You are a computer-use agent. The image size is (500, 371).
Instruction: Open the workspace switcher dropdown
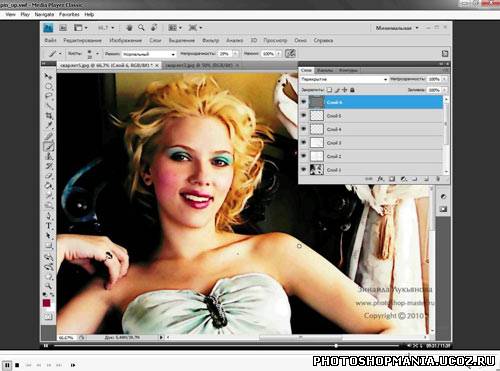point(397,28)
